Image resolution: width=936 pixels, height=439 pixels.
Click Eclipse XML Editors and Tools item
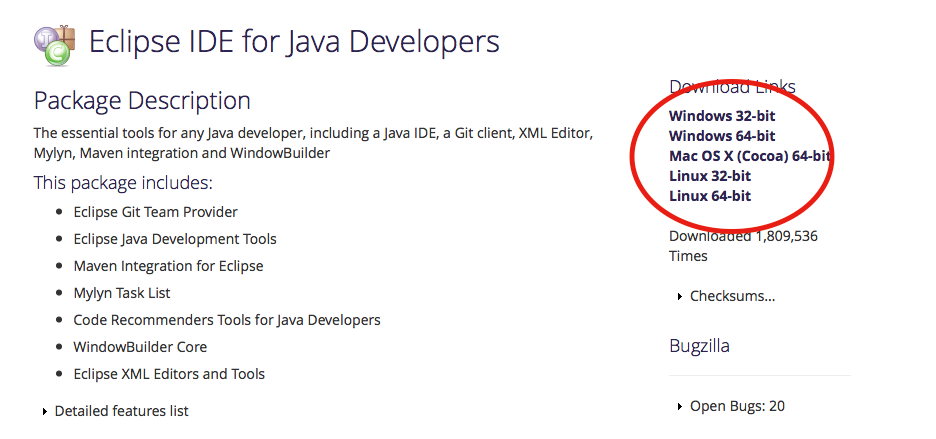(x=169, y=374)
